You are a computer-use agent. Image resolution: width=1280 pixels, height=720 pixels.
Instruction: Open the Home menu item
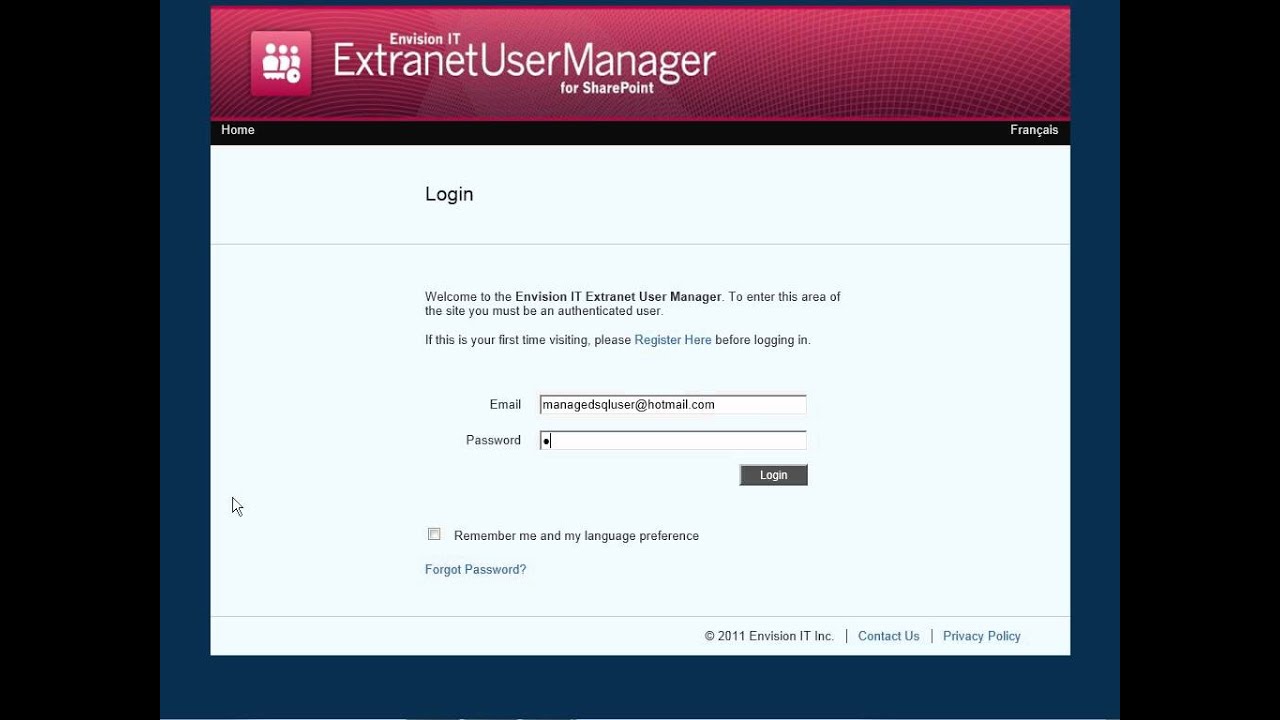pyautogui.click(x=238, y=130)
